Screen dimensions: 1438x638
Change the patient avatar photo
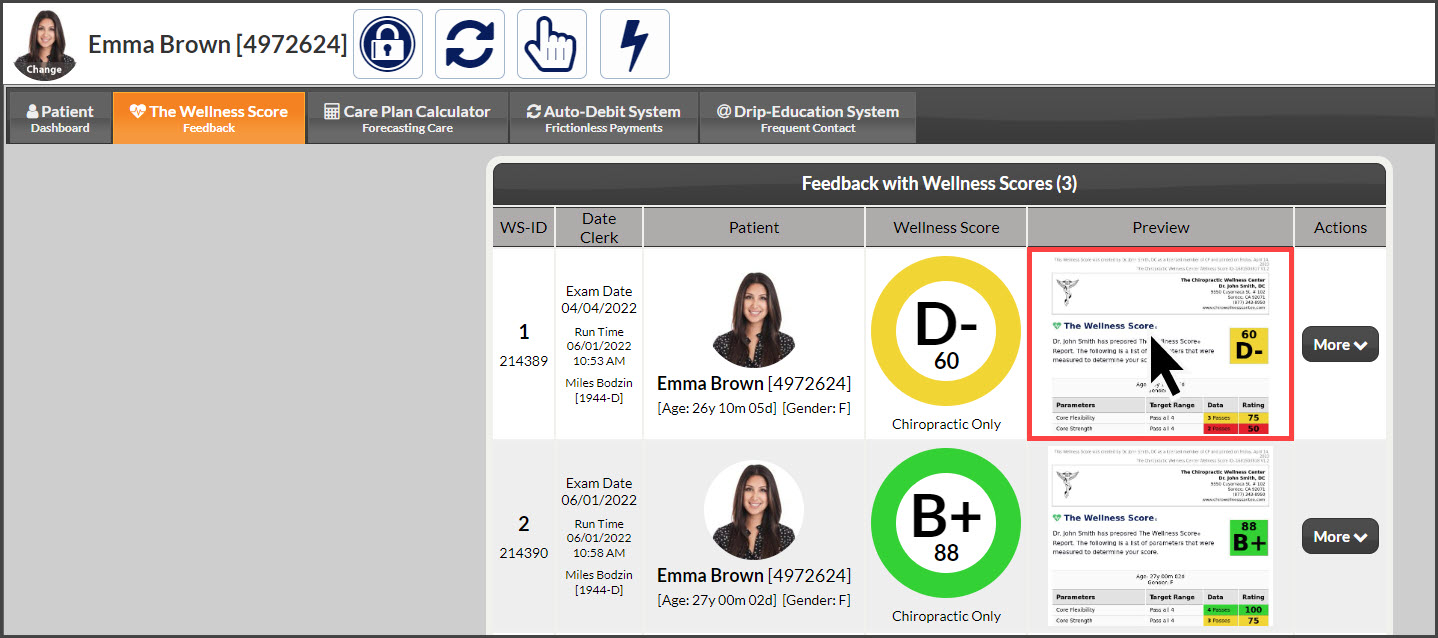tap(44, 45)
